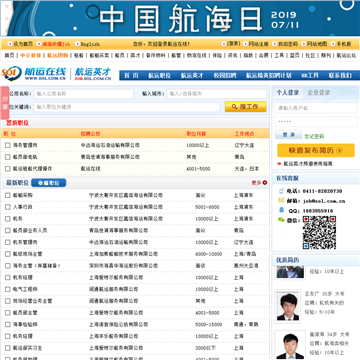The width and height of the screenshot is (360, 360).
Task: Open 航运论坛 in the top site menu
Action: pyautogui.click(x=346, y=55)
